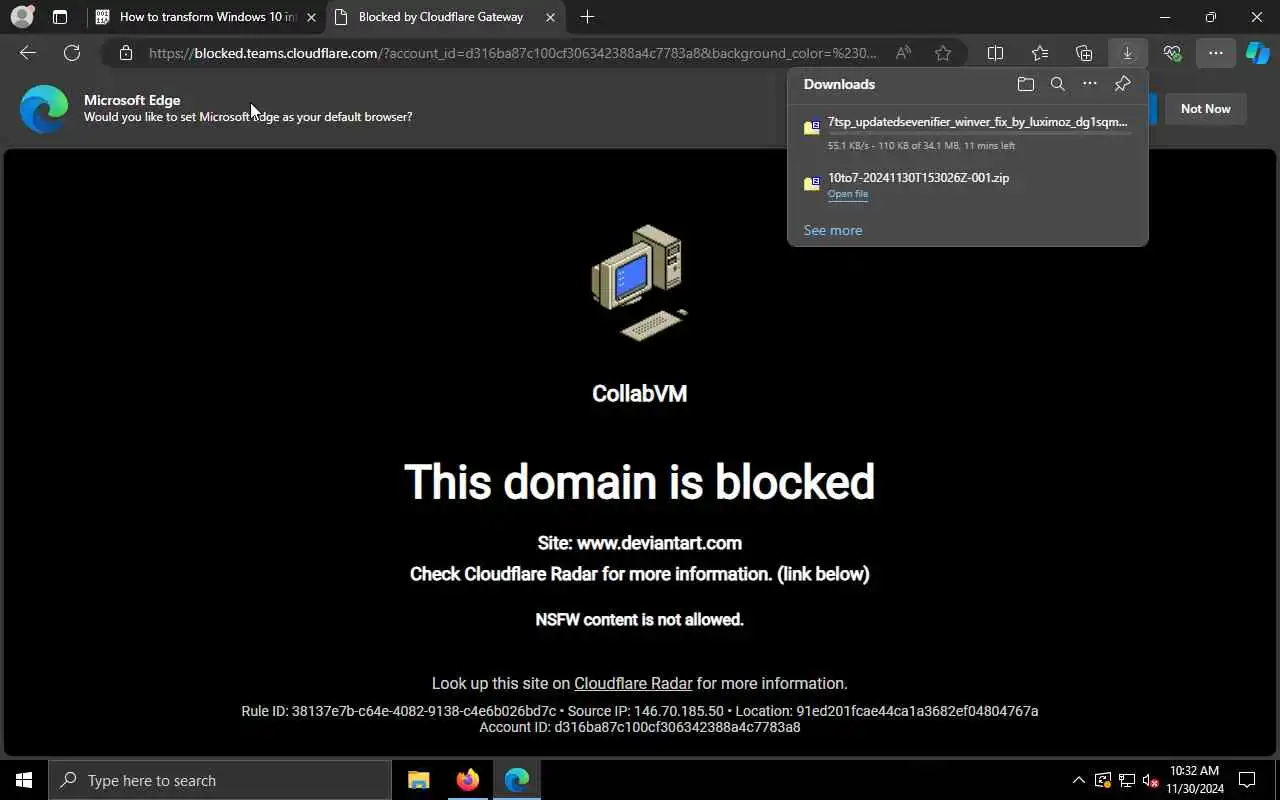Open Edge Settings and more menu

point(1215,53)
